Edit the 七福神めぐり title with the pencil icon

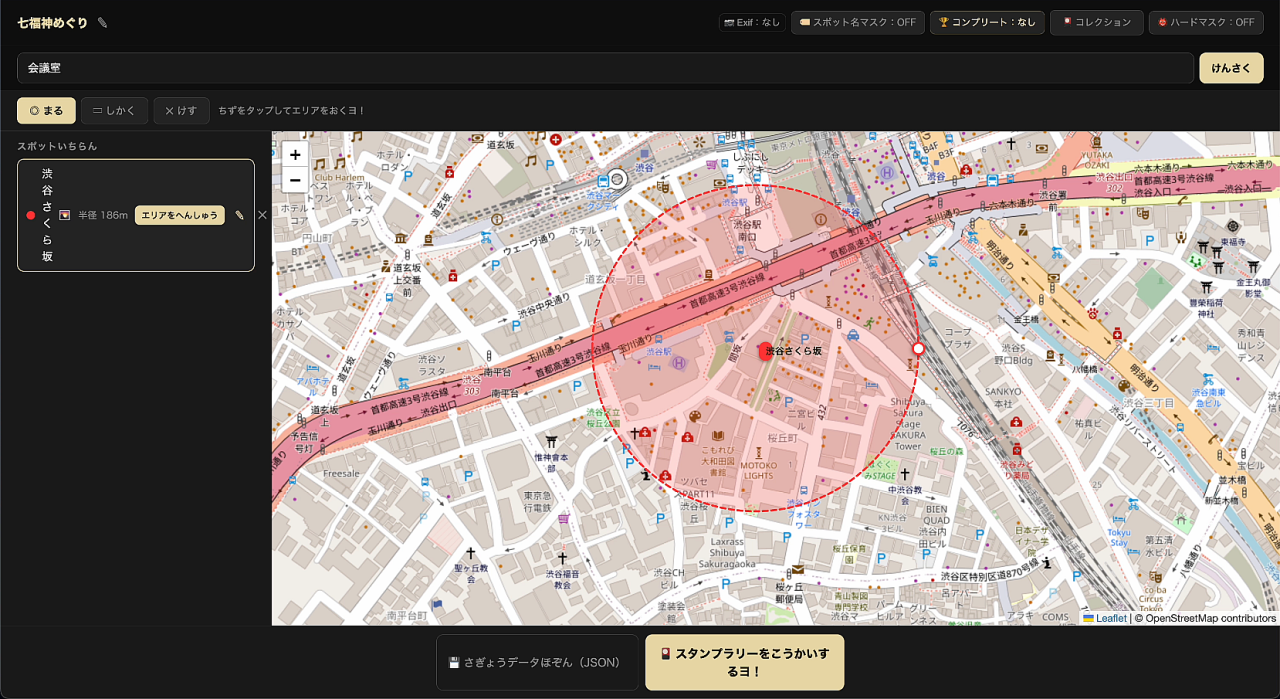(103, 23)
